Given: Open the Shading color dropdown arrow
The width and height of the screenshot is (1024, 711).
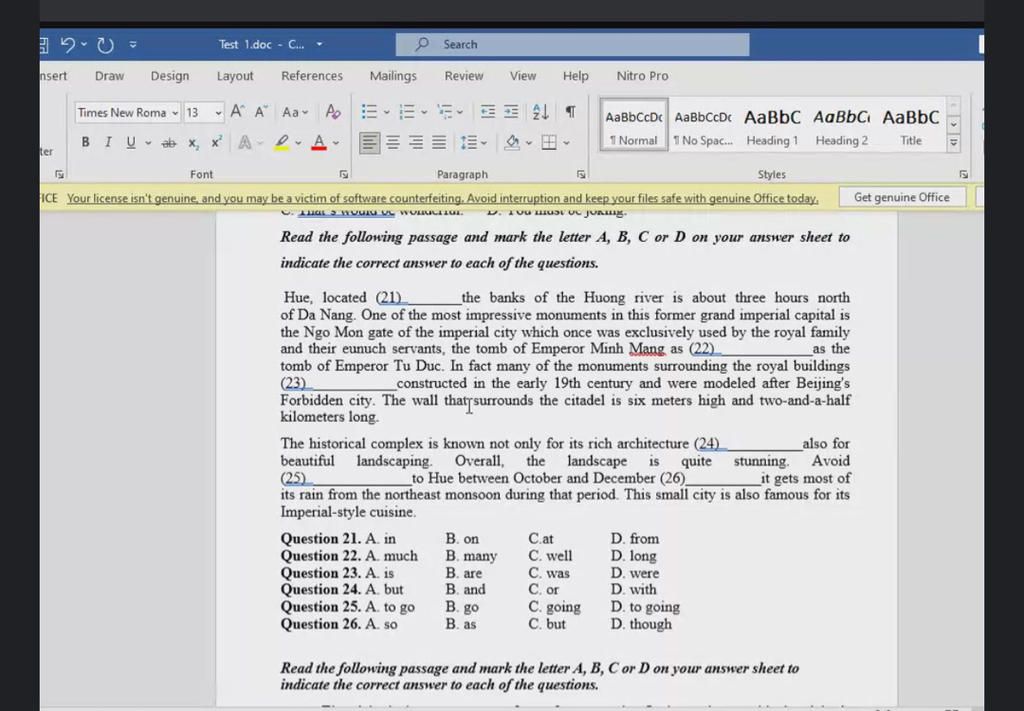Looking at the screenshot, I should 528,142.
